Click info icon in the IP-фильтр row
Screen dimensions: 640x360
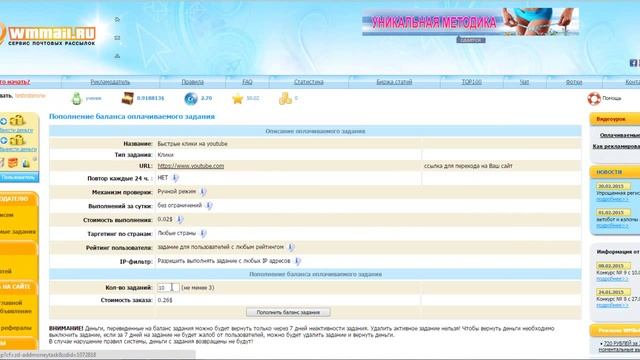pos(298,261)
